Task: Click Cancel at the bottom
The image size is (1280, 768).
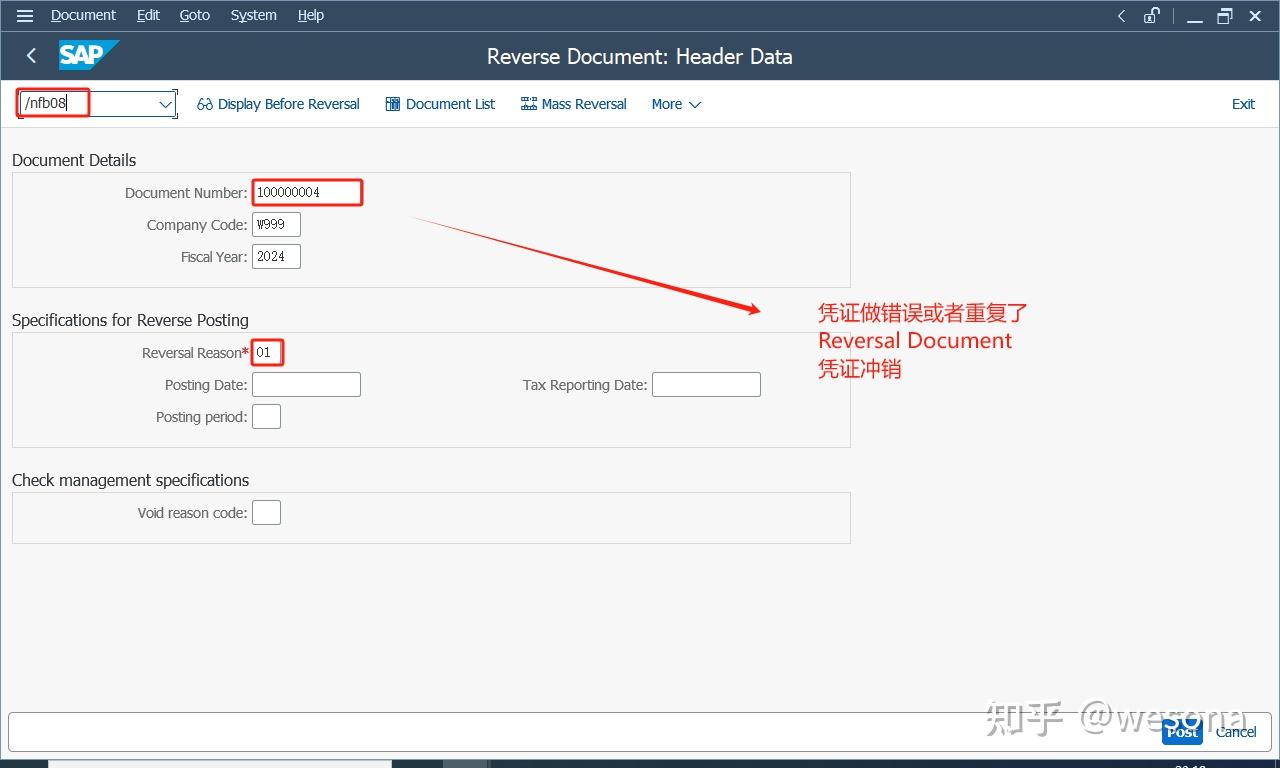Action: (x=1236, y=731)
